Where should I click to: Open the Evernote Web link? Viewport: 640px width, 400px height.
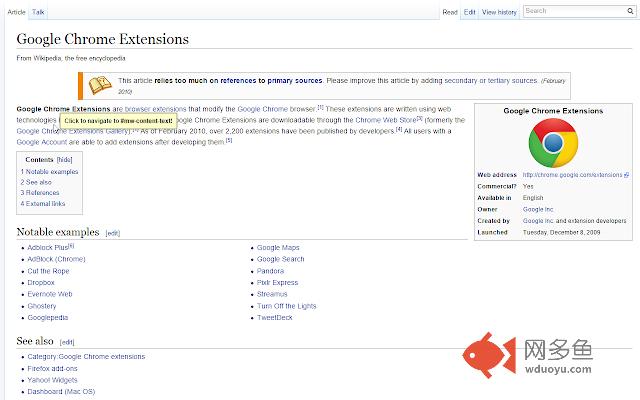pyautogui.click(x=50, y=294)
